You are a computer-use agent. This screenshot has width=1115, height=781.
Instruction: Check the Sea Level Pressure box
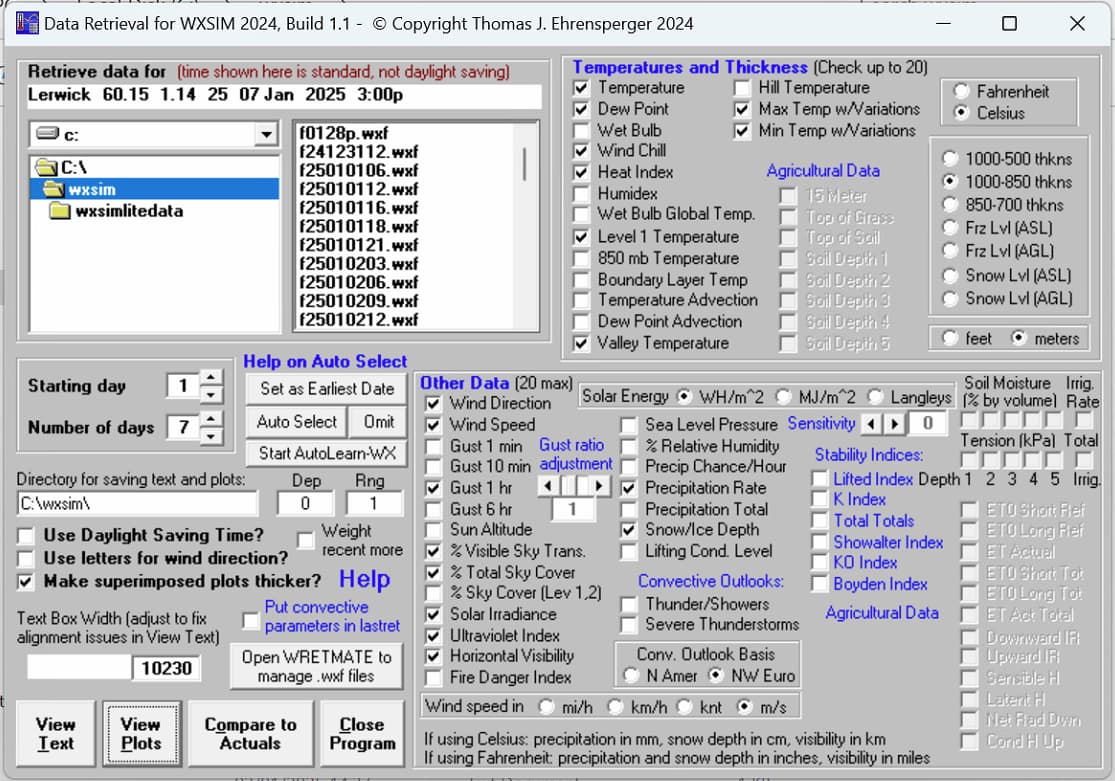pyautogui.click(x=629, y=425)
